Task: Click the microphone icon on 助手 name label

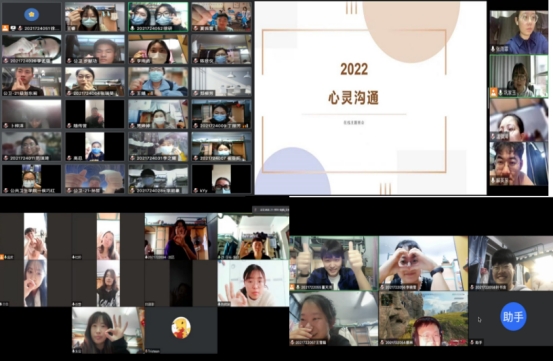Action: pos(472,342)
